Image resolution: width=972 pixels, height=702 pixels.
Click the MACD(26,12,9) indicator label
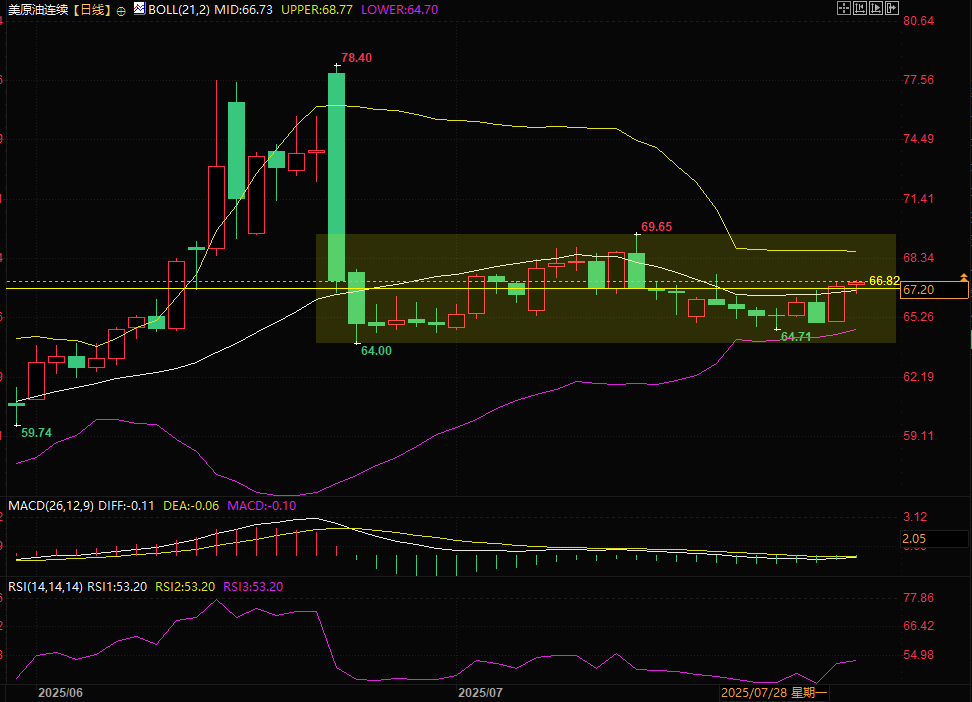pyautogui.click(x=51, y=506)
